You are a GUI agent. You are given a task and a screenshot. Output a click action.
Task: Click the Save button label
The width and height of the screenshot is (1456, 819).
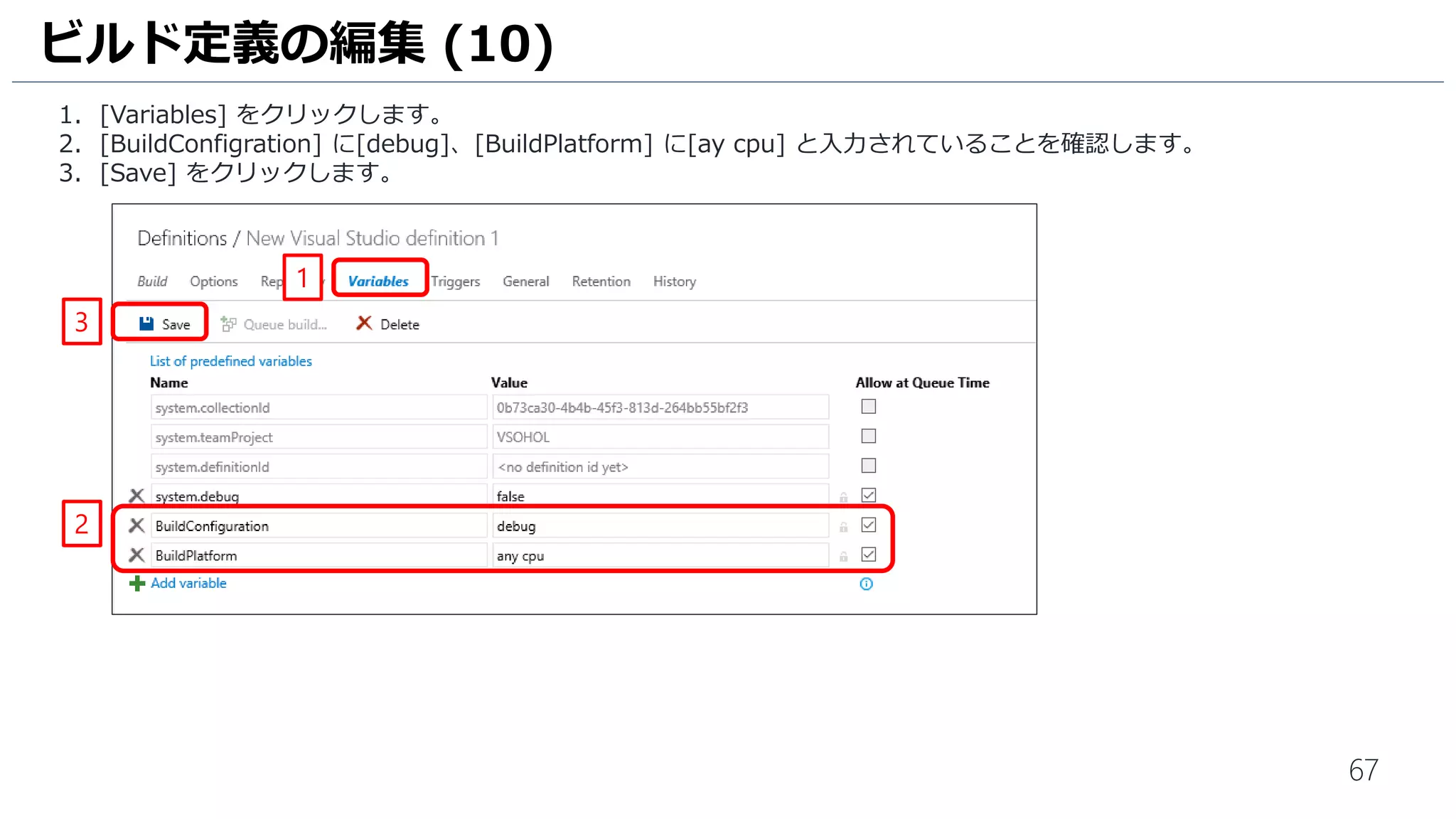point(176,325)
